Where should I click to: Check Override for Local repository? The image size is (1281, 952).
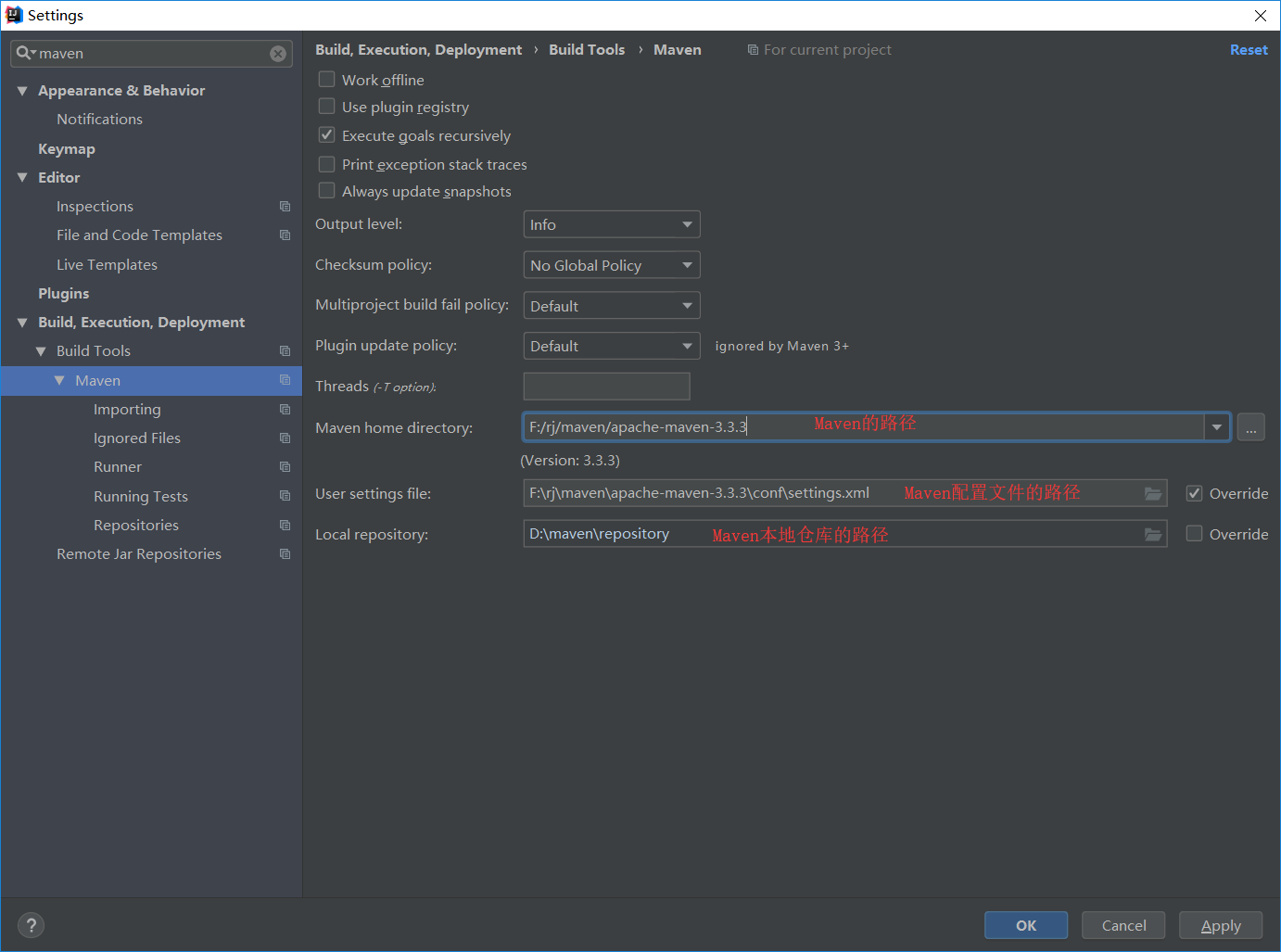[1194, 533]
